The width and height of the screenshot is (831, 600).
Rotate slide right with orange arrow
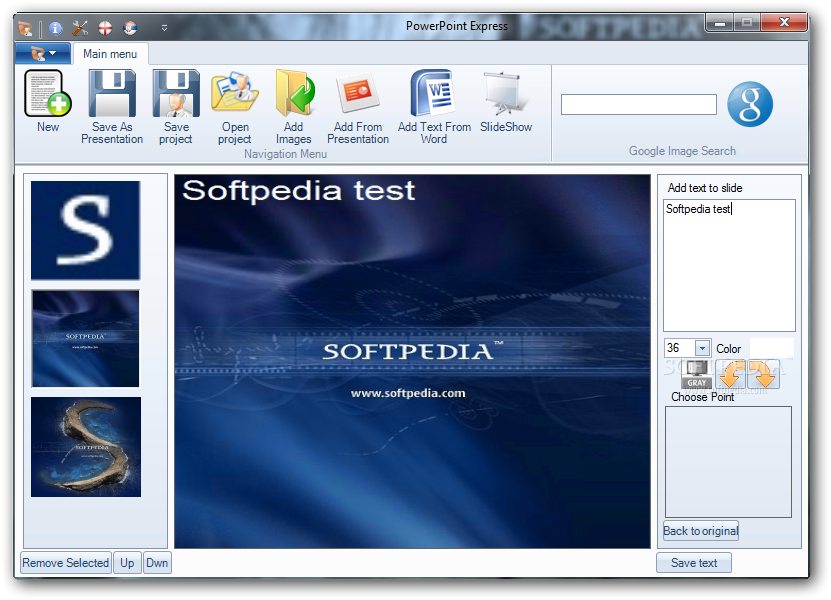[x=763, y=374]
